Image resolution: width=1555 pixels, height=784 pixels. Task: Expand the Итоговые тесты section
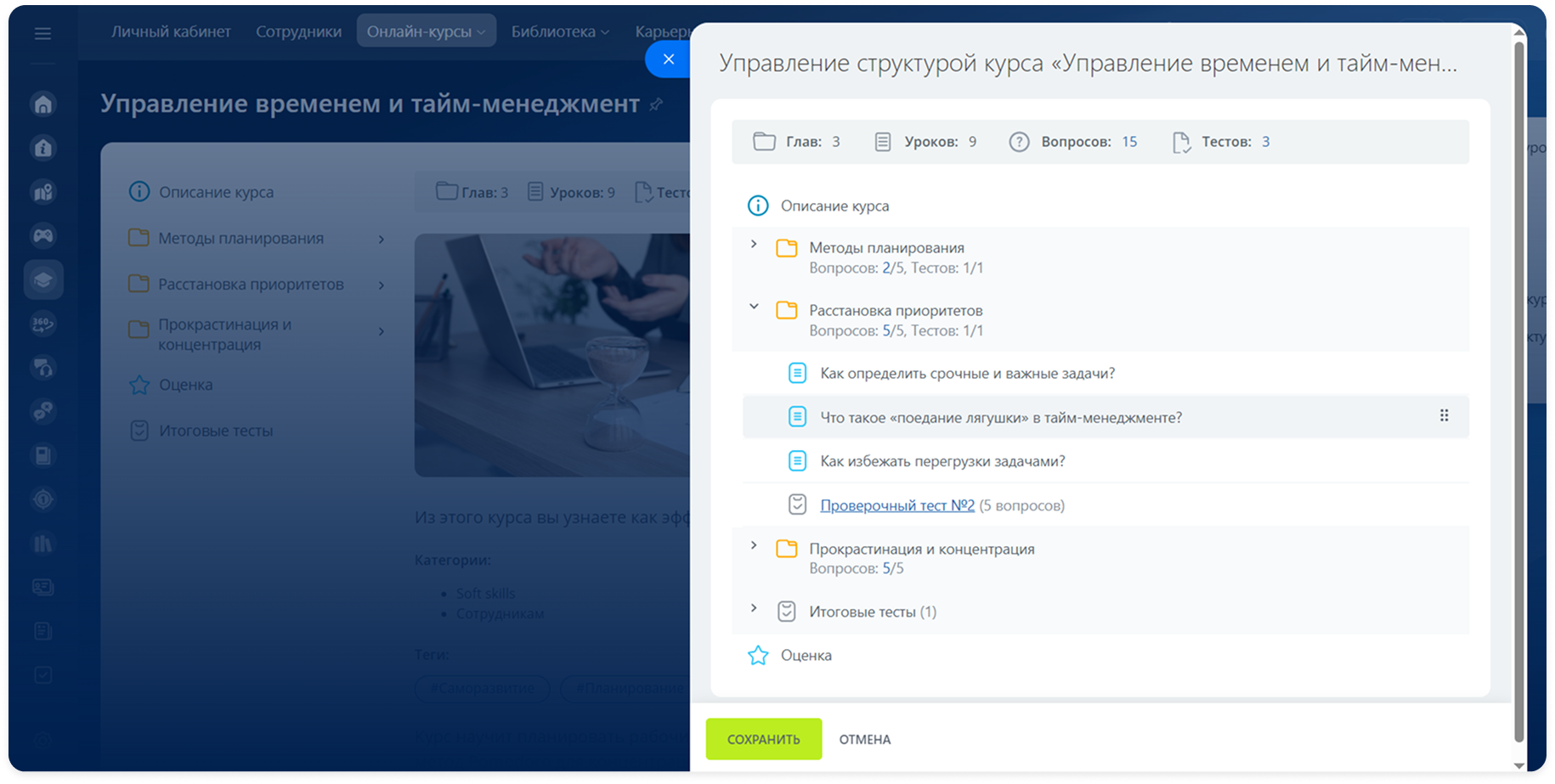pyautogui.click(x=754, y=608)
